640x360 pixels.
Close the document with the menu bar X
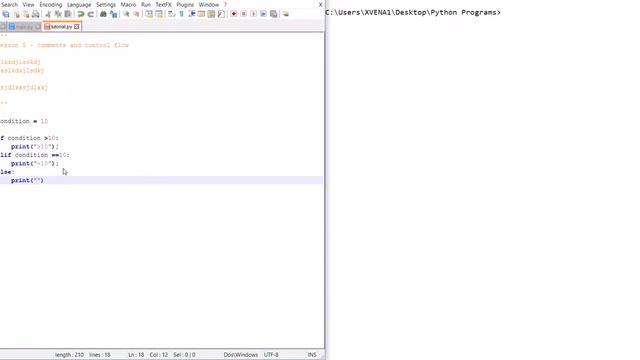pyautogui.click(x=320, y=4)
